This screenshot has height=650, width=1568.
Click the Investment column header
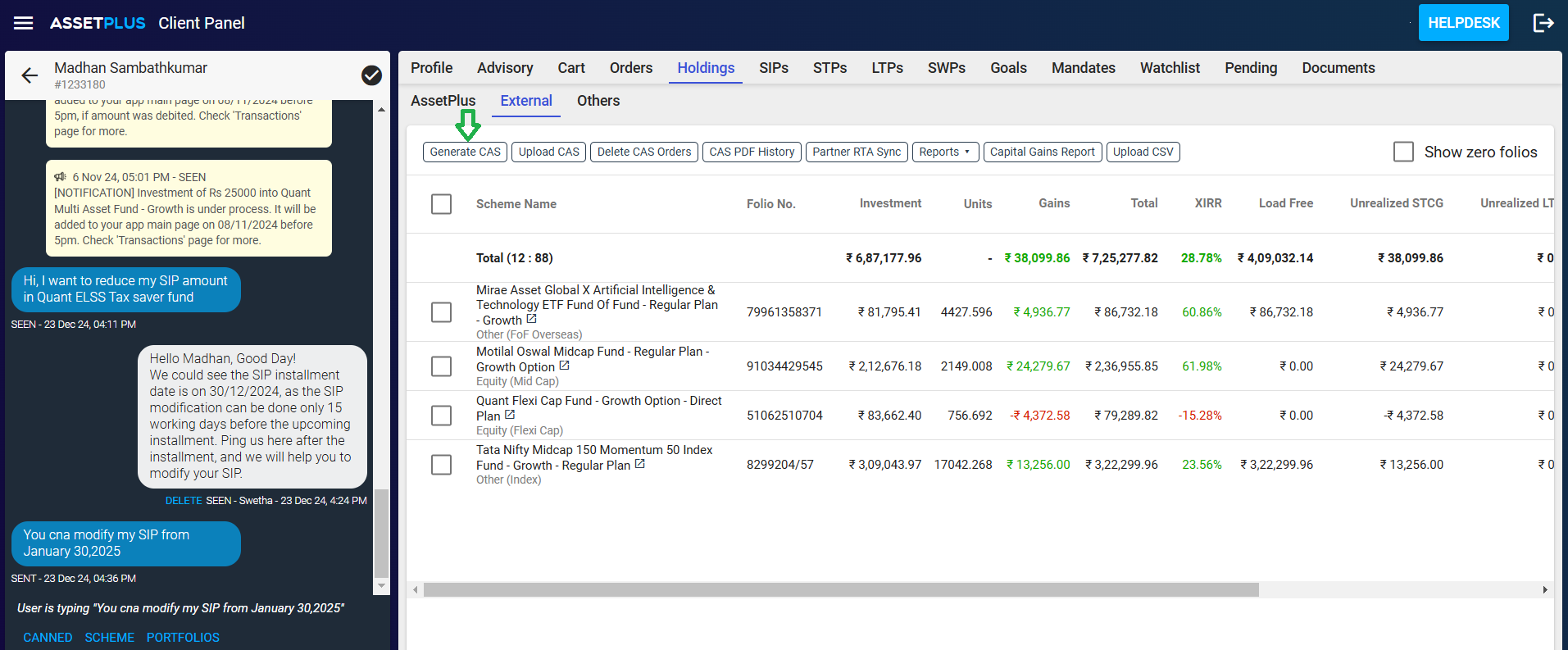(890, 203)
